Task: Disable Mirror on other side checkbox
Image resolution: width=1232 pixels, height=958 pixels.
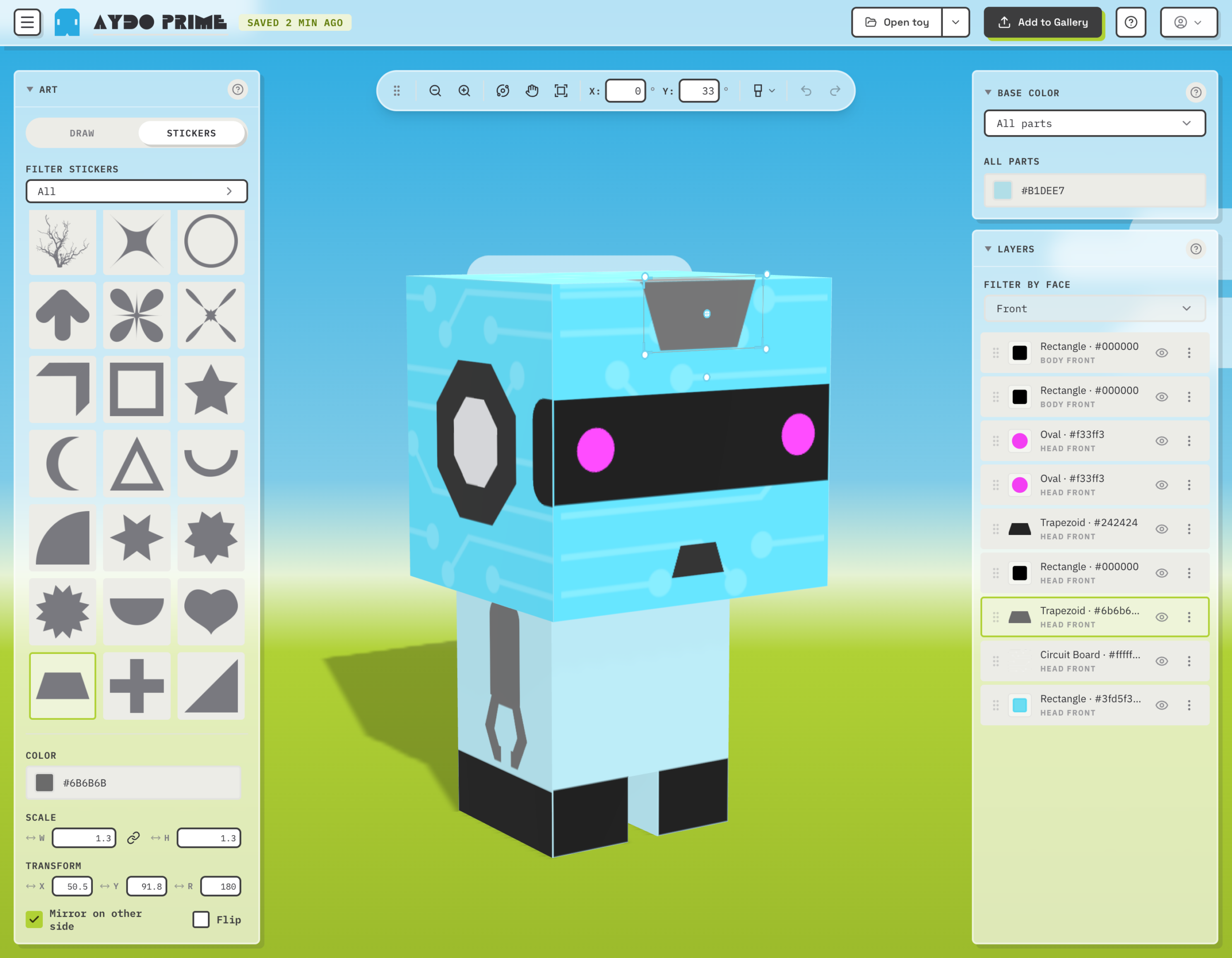Action: click(35, 920)
